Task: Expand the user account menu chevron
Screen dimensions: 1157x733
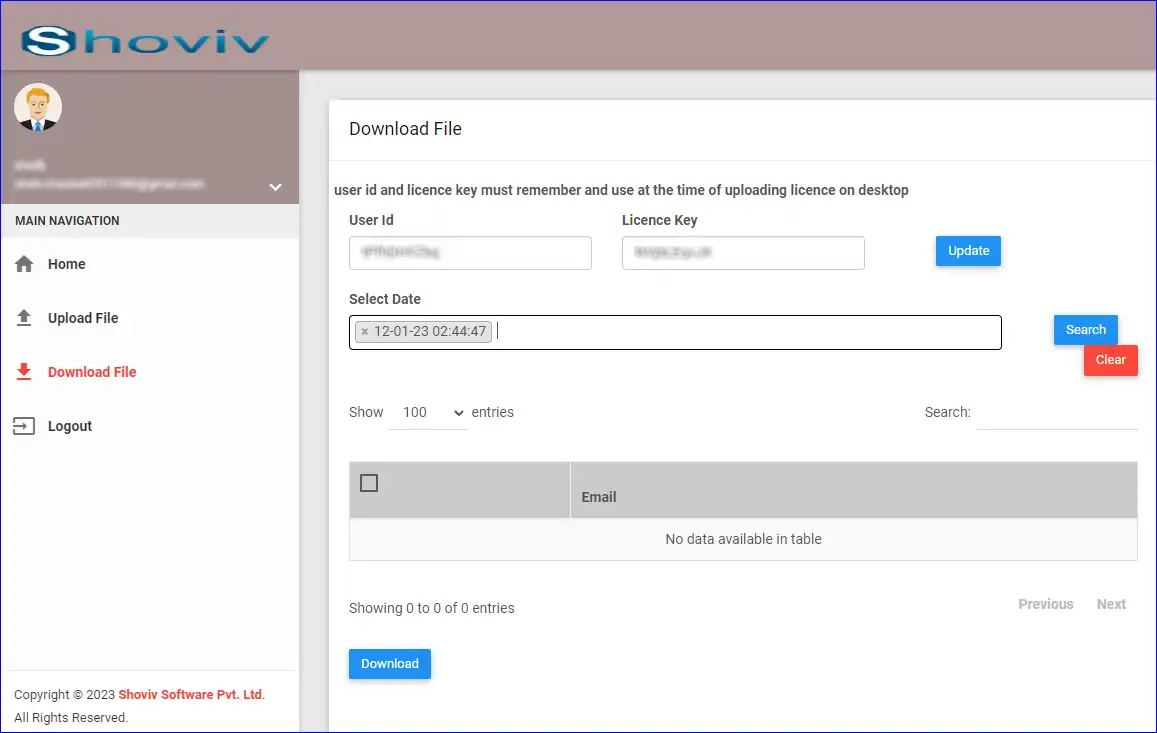Action: (275, 186)
